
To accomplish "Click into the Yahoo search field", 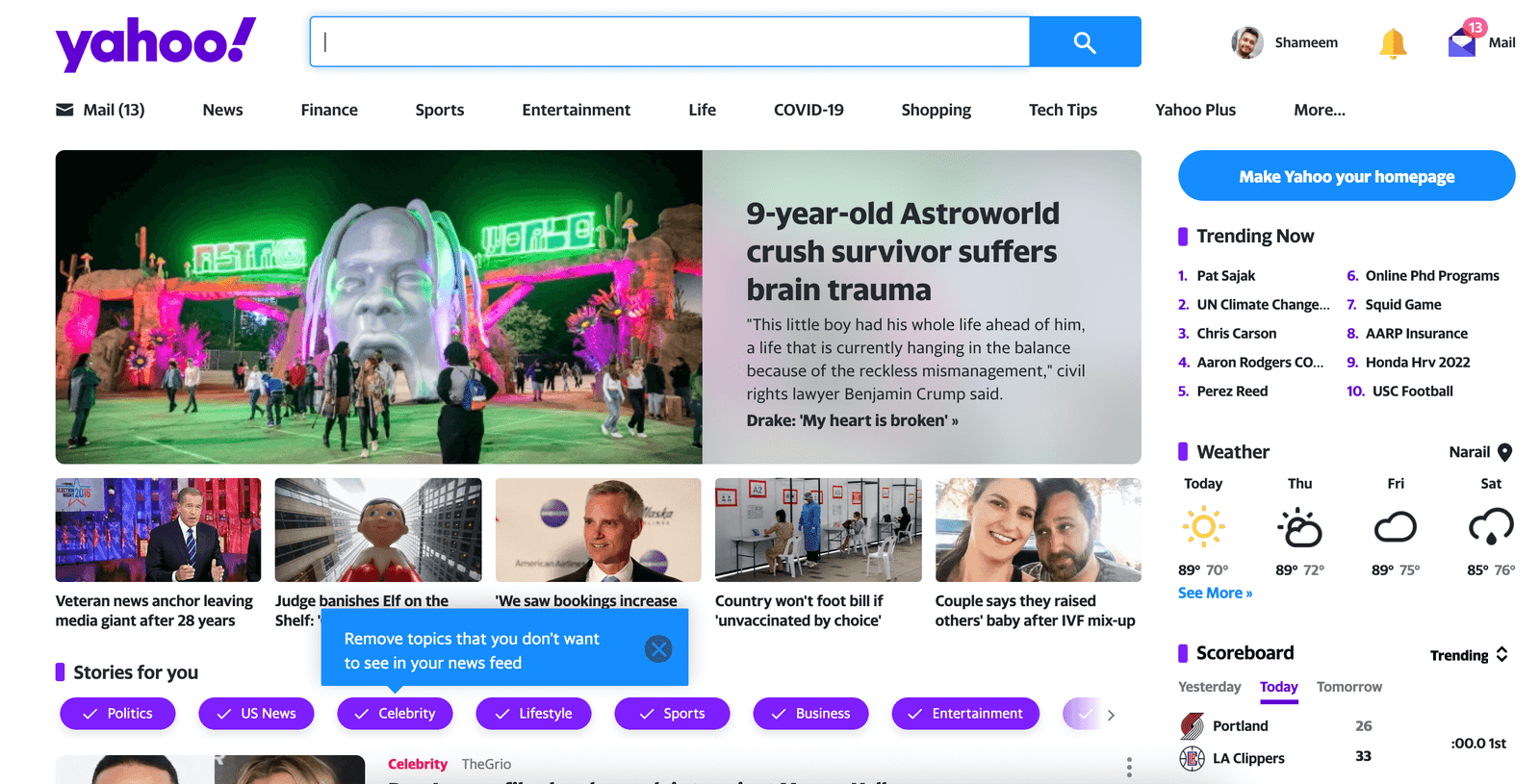I will pyautogui.click(x=670, y=42).
